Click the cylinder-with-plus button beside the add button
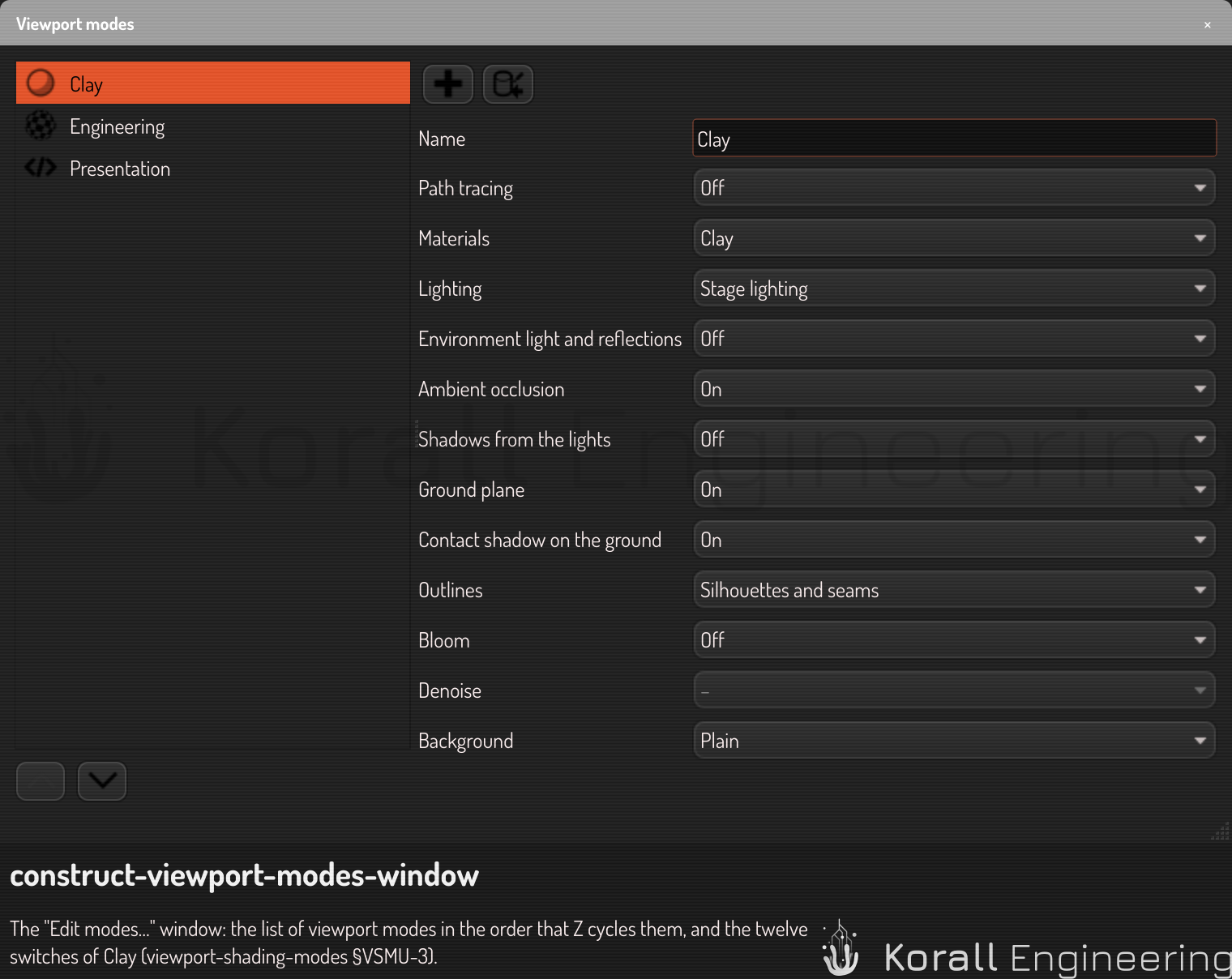1232x979 pixels. (x=508, y=84)
